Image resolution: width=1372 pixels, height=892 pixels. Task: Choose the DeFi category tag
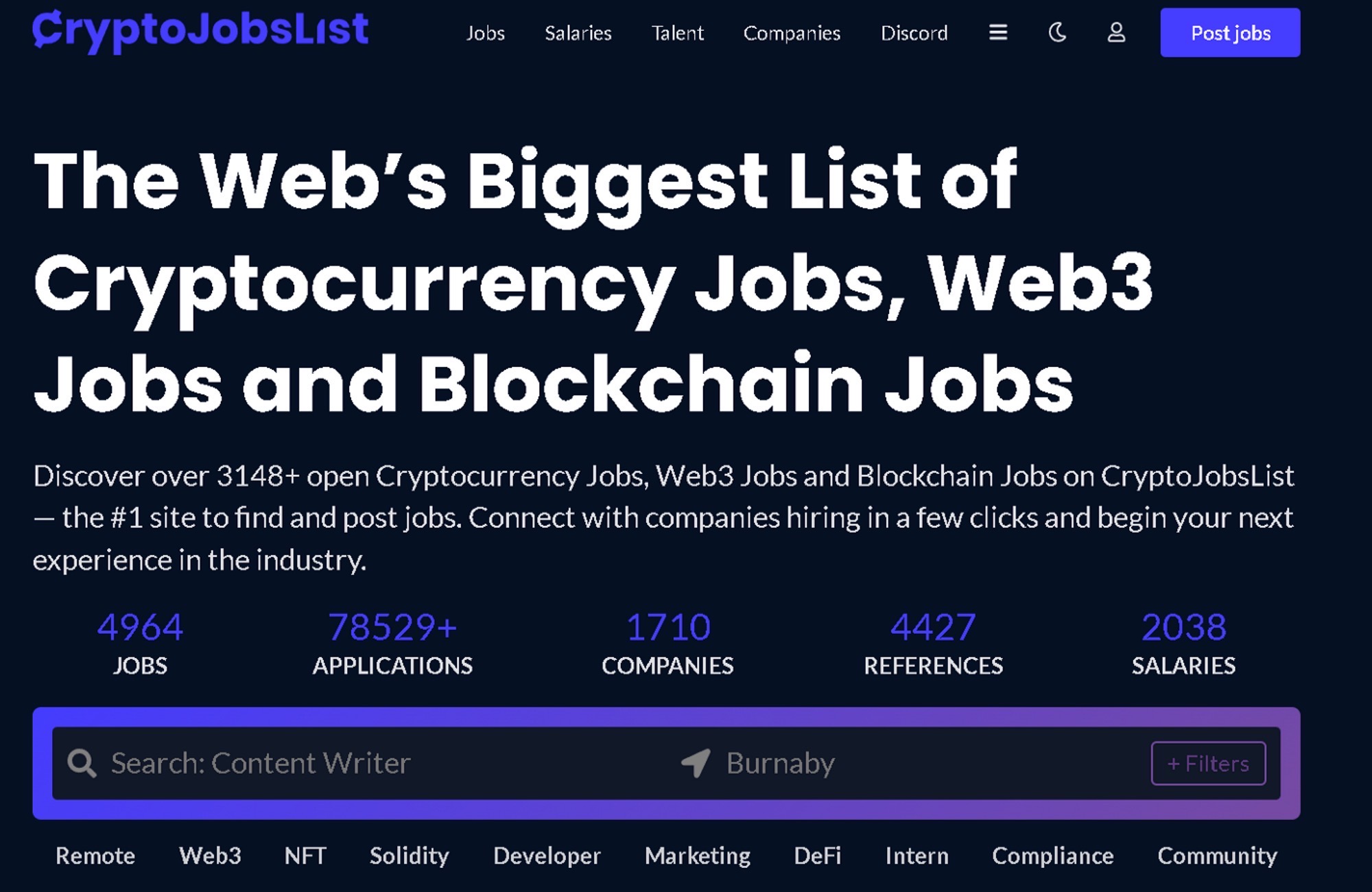coord(817,856)
